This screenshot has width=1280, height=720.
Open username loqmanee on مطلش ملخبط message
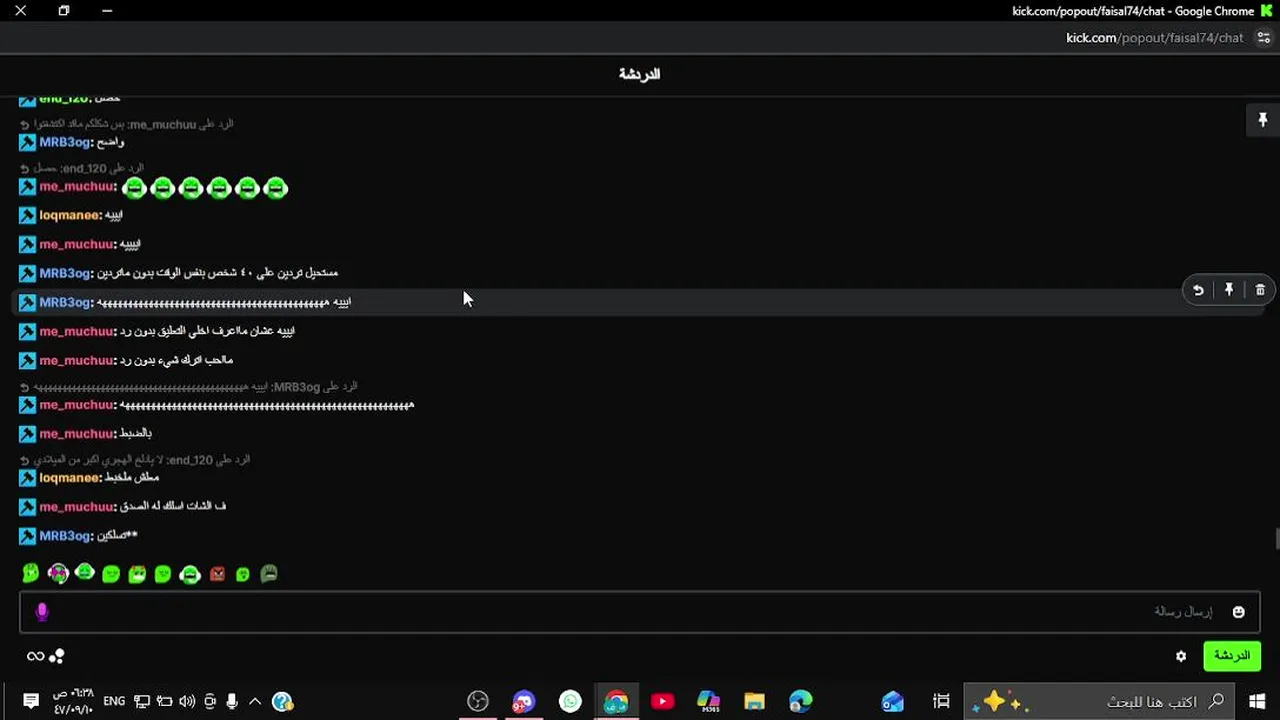click(70, 477)
